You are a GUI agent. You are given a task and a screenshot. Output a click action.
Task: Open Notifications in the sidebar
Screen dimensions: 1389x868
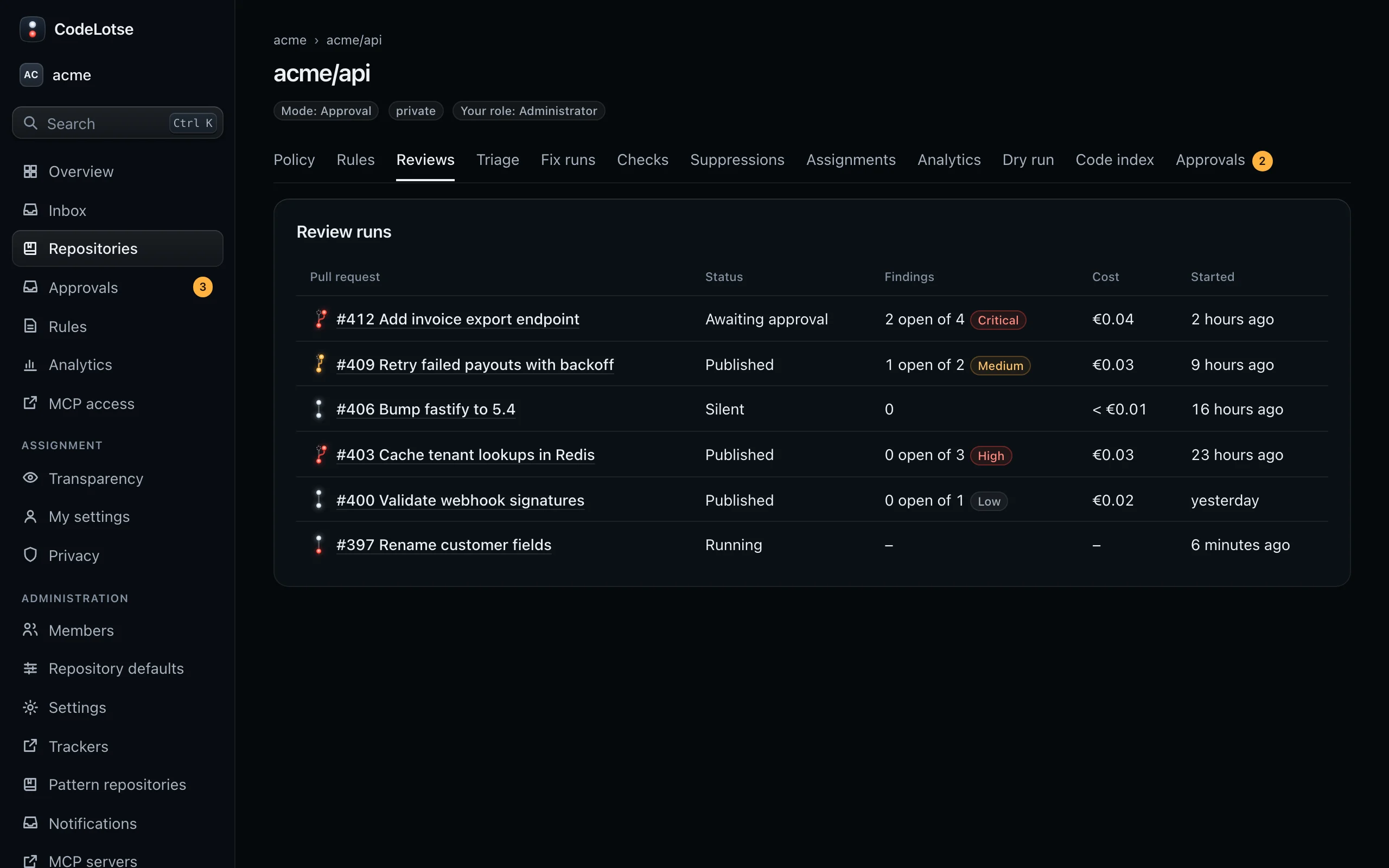118,823
